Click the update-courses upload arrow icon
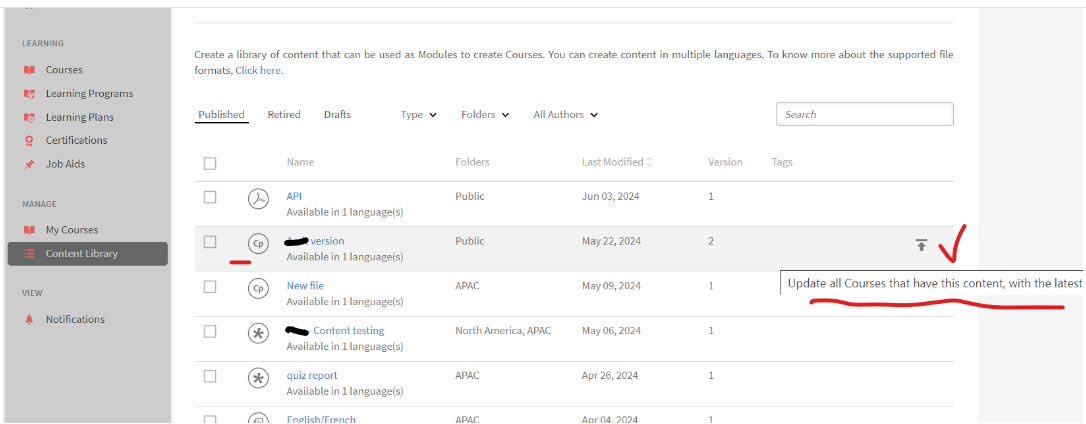The image size is (1086, 424). 921,245
